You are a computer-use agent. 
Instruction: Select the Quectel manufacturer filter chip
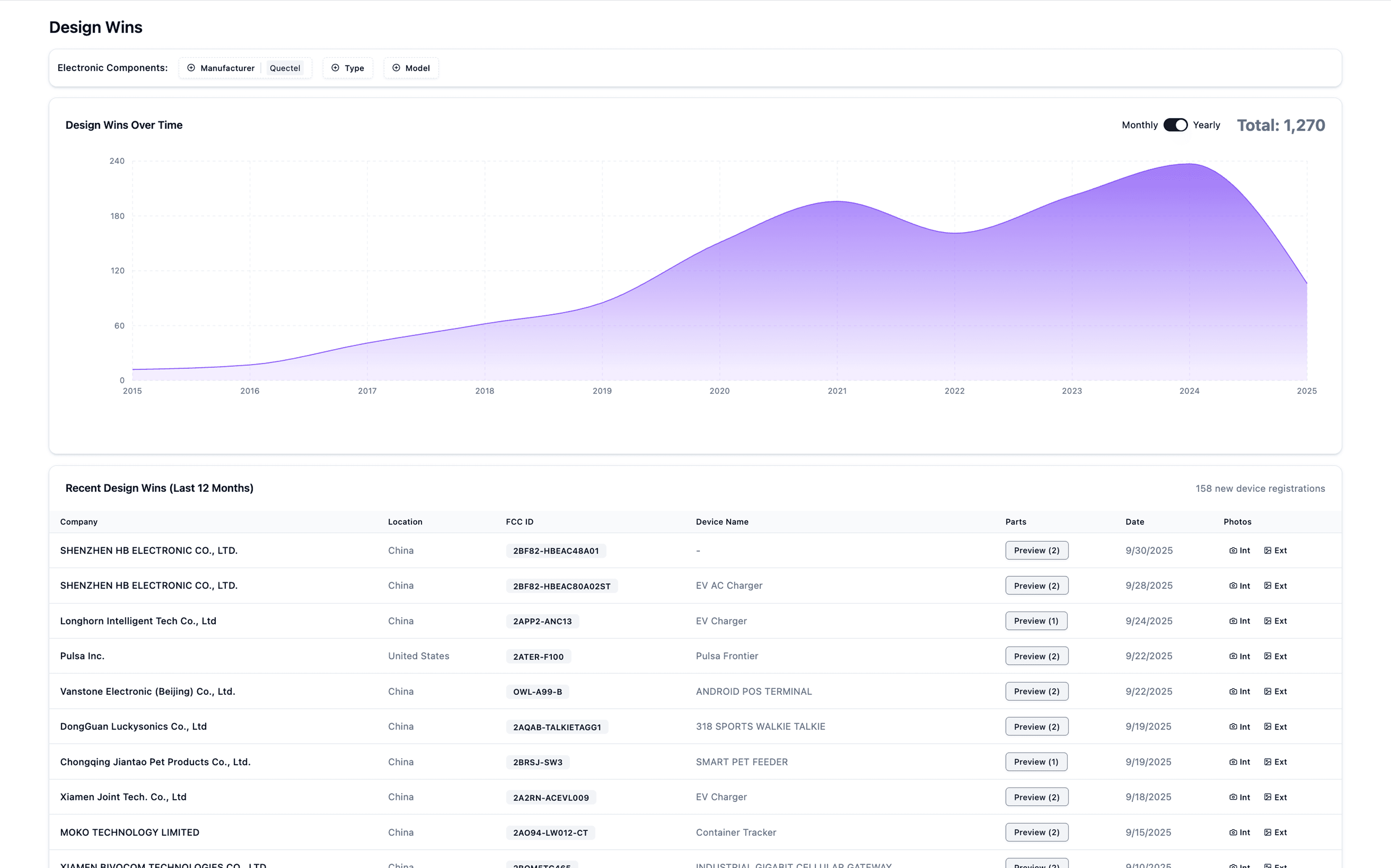click(x=285, y=68)
